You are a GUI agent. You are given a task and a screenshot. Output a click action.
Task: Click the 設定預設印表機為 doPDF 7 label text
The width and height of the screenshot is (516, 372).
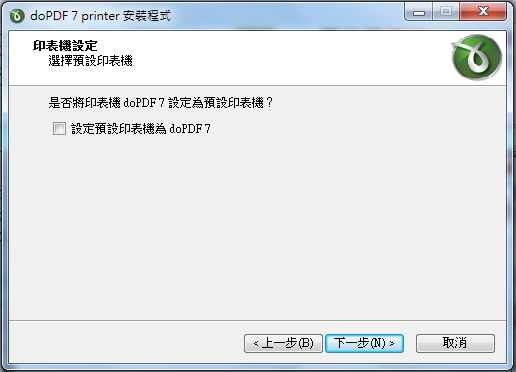coord(141,129)
